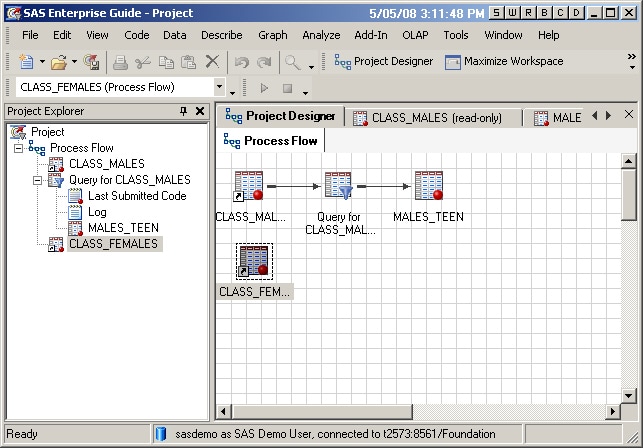Open the Log item in Project Explorer
The width and height of the screenshot is (643, 448).
pyautogui.click(x=97, y=212)
